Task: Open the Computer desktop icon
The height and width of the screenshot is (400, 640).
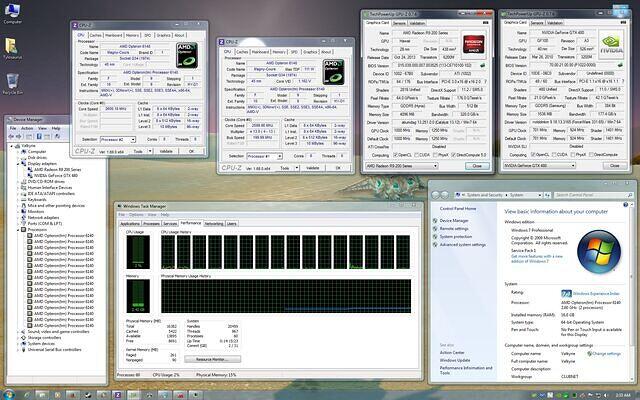Action: [12, 12]
